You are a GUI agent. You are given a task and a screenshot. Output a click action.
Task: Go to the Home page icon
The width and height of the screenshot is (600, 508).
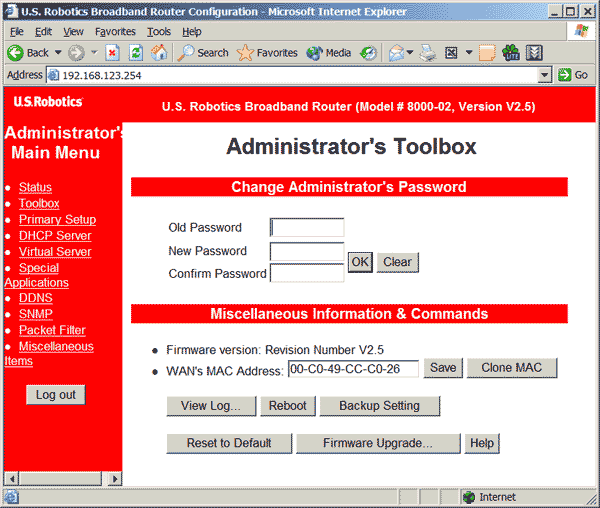coord(159,53)
